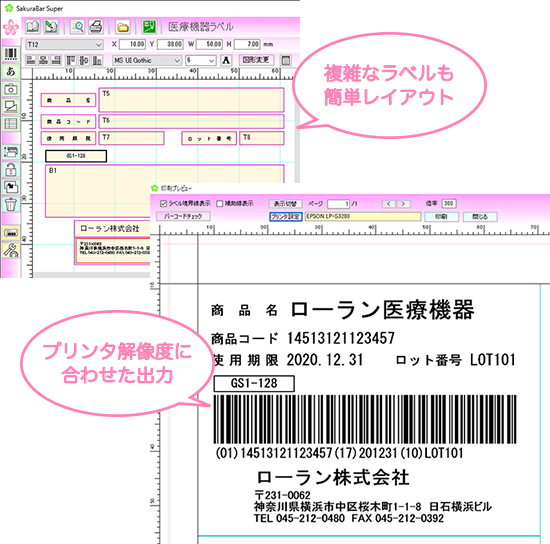550x544 pixels.
Task: Click the プリンタ設定 button
Action: pyautogui.click(x=286, y=217)
